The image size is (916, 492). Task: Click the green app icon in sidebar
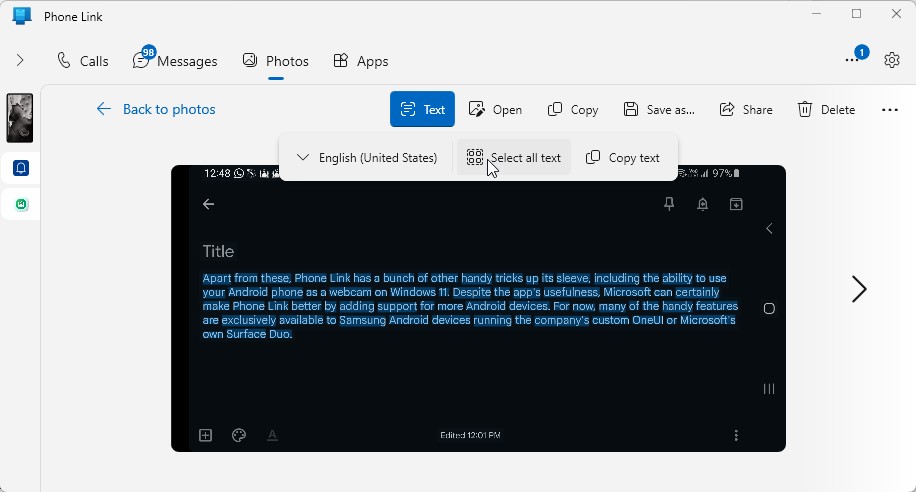point(22,205)
